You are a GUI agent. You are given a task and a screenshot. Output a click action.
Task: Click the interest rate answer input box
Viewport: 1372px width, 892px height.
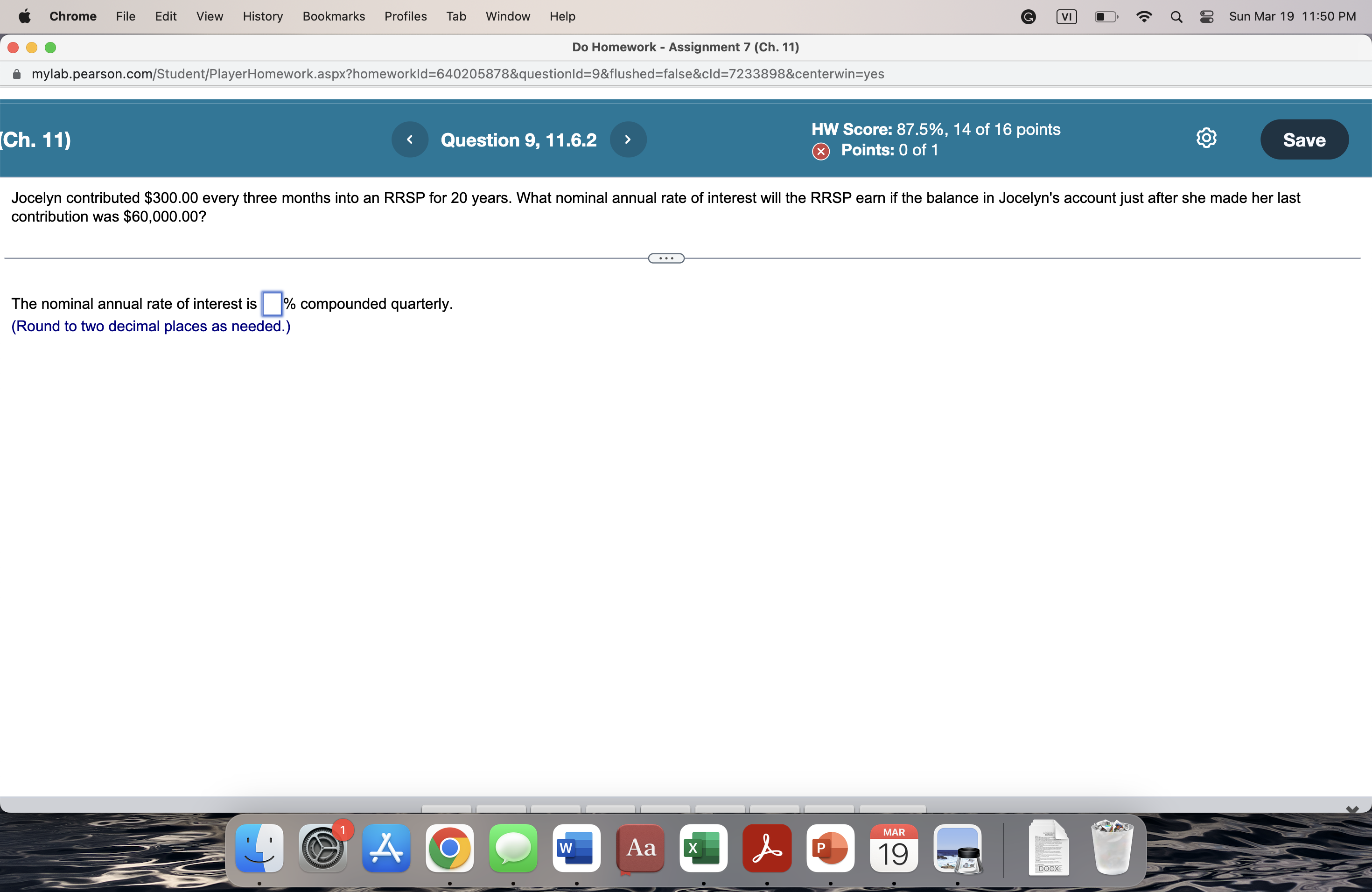pyautogui.click(x=272, y=304)
